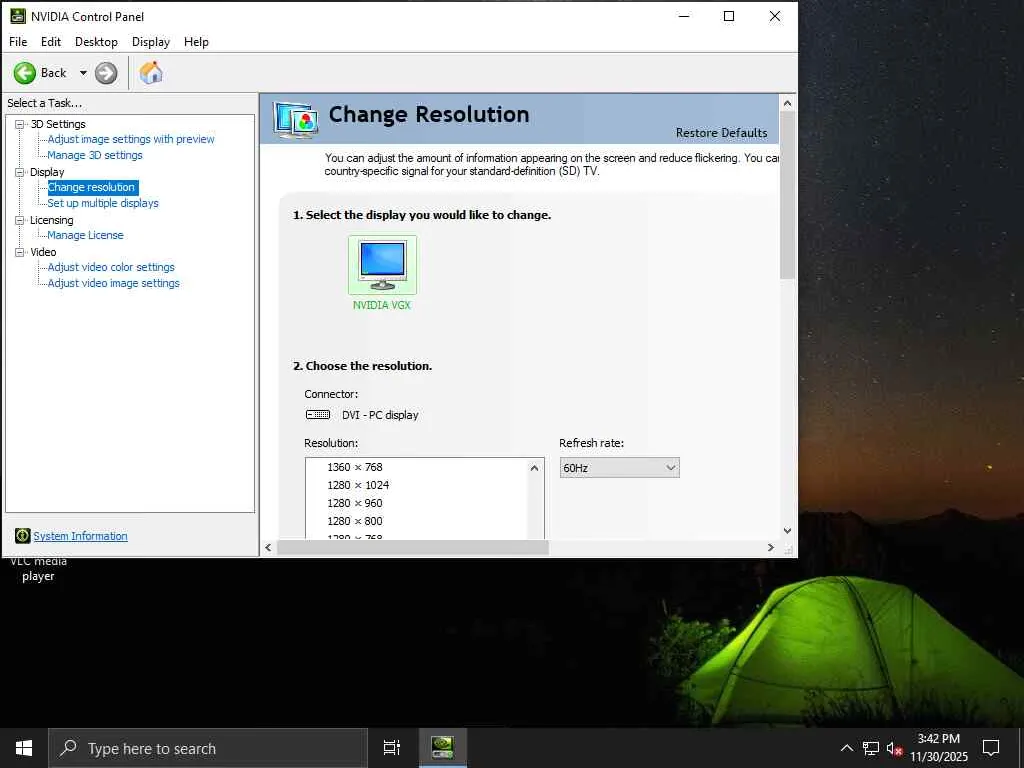This screenshot has height=768, width=1024.
Task: Select Change resolution task
Action: coord(91,187)
